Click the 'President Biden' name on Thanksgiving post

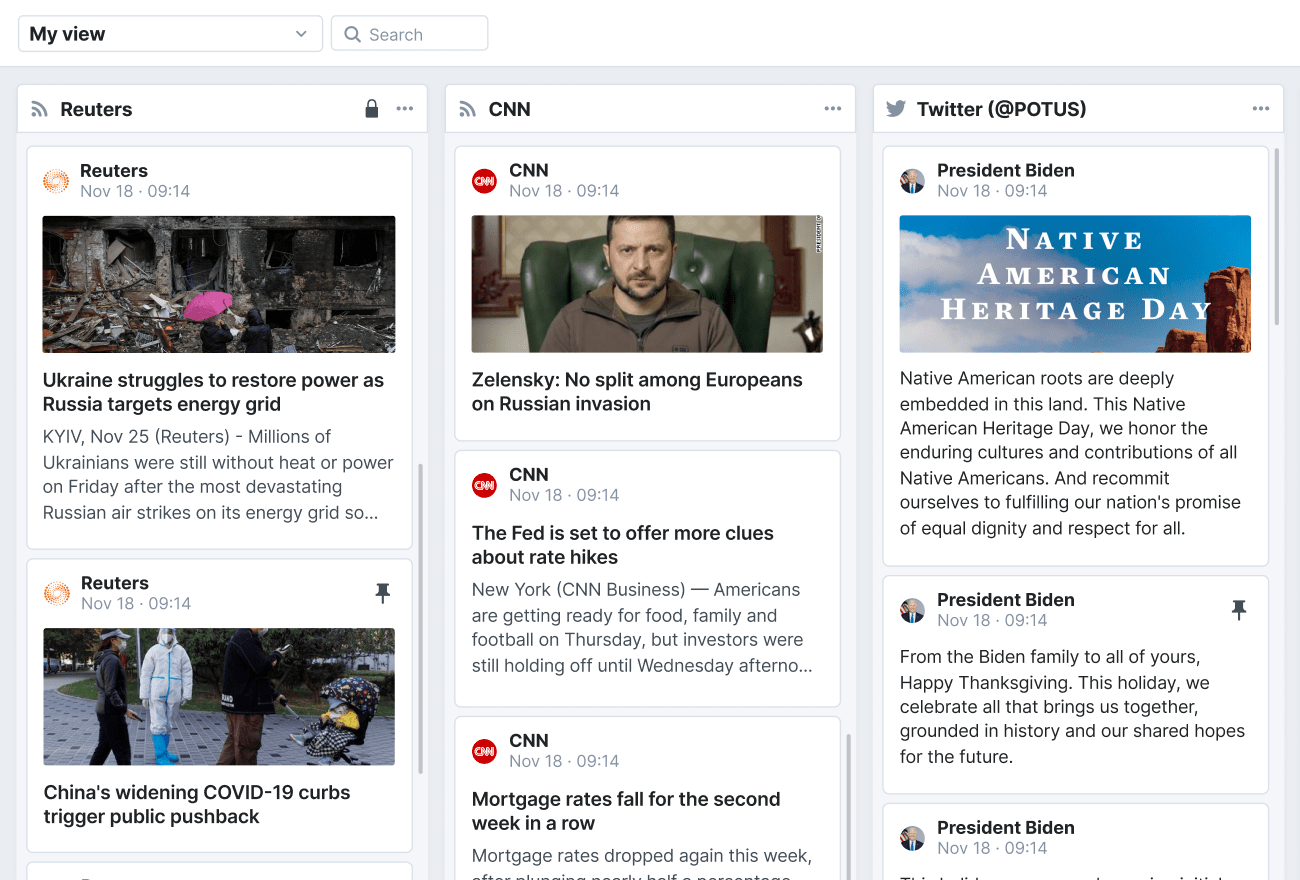(x=1006, y=600)
